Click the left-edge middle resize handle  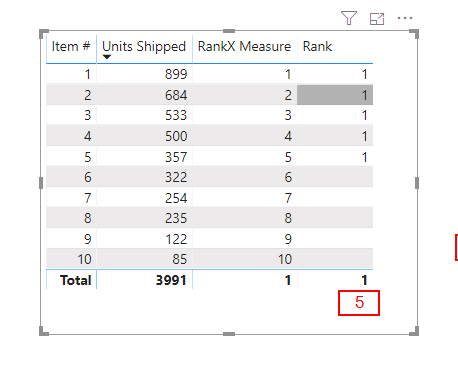(x=41, y=183)
